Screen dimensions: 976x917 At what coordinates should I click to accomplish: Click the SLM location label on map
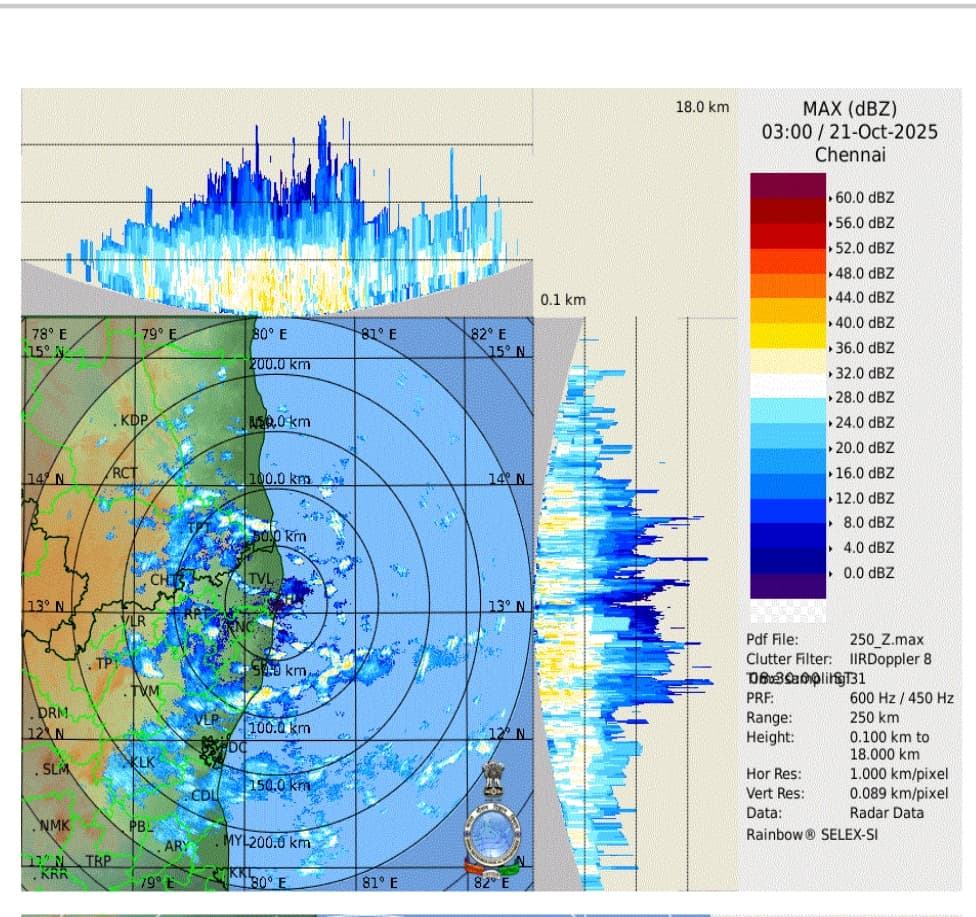[56, 769]
